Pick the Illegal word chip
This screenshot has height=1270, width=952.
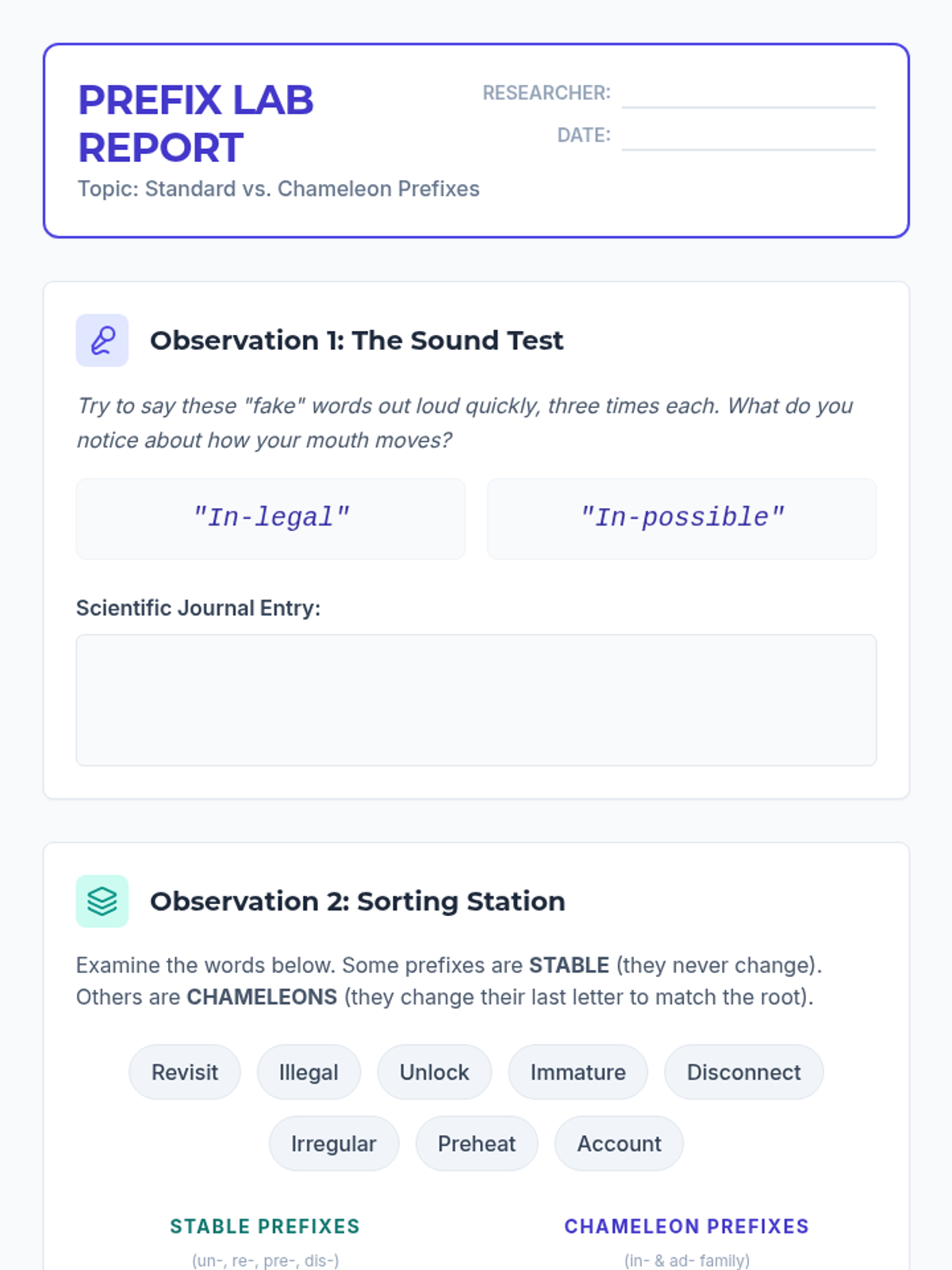309,1072
